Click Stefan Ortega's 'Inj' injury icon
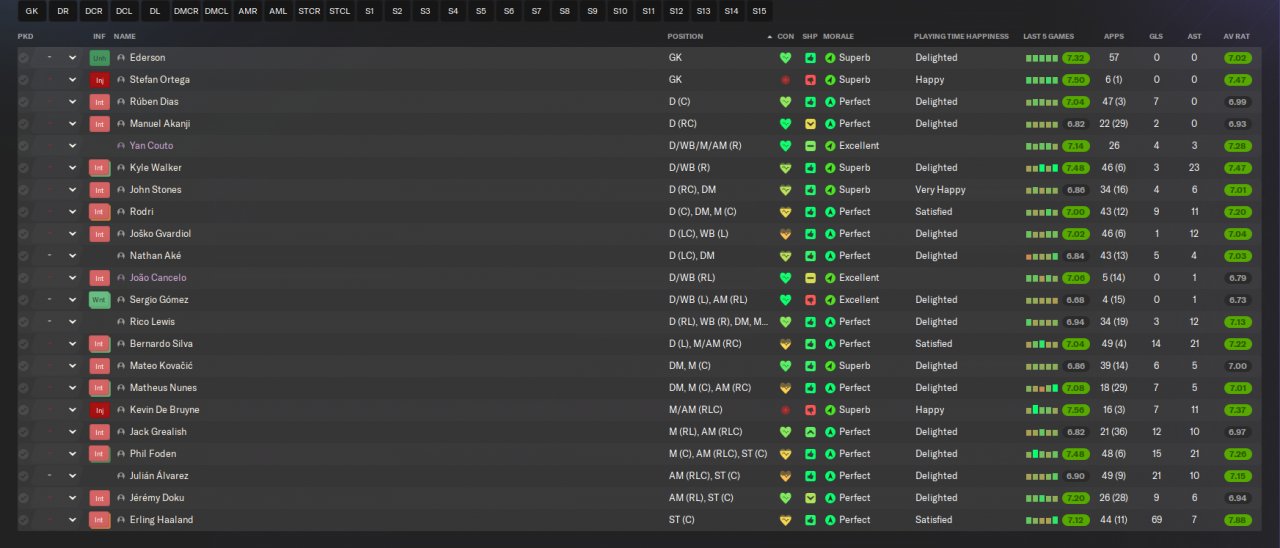The width and height of the screenshot is (1280, 548). [99, 80]
